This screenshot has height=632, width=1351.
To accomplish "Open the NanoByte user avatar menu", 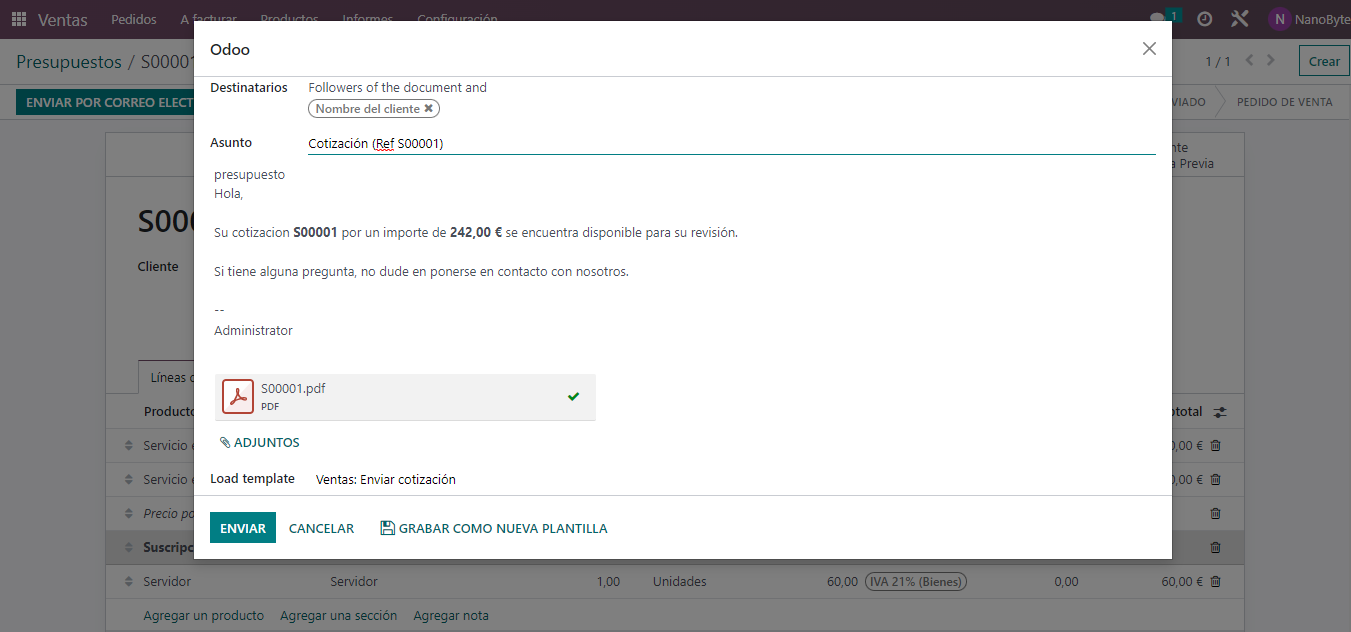I will [1309, 19].
